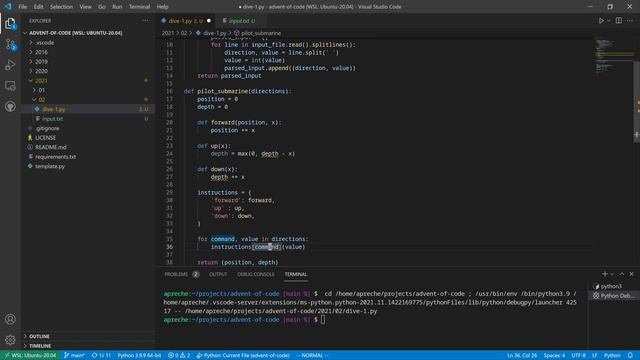Open dive-1.py in the explorer tree
The width and height of the screenshot is (640, 360).
coord(88,109)
